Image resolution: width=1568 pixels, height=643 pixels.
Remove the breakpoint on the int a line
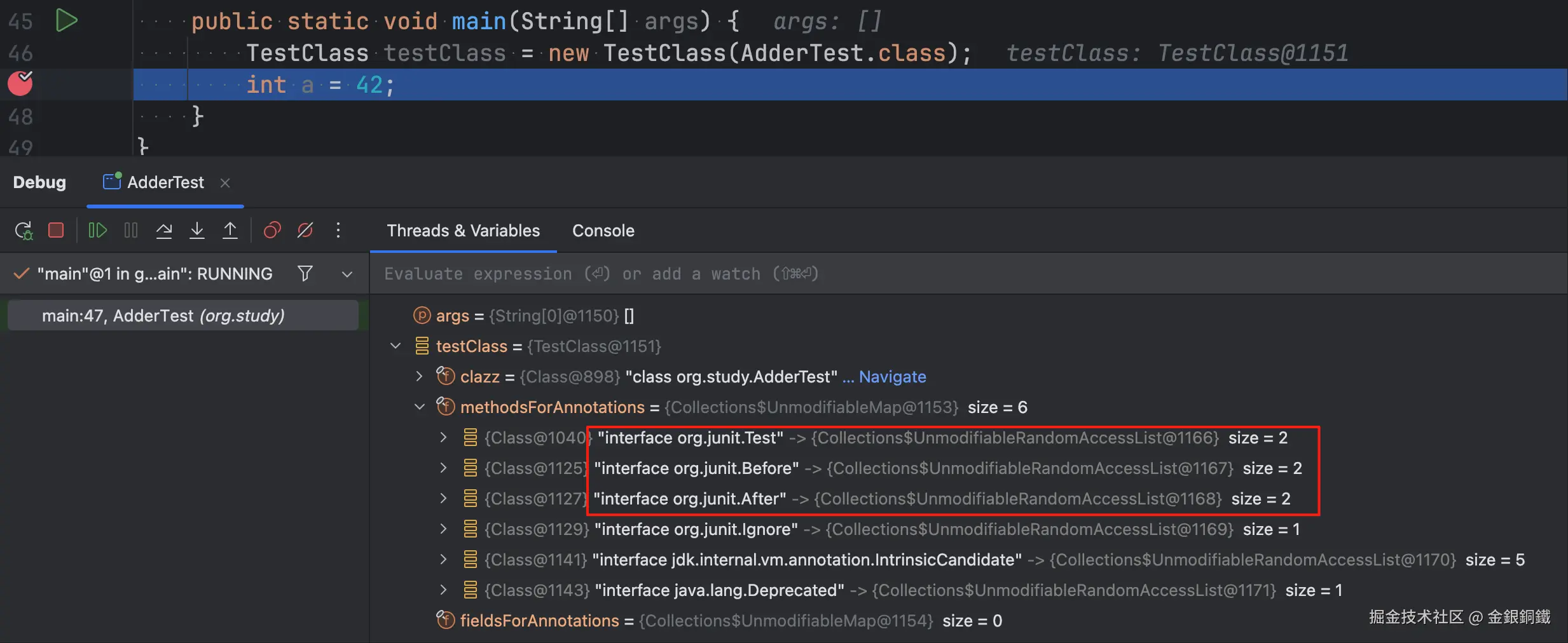coord(20,83)
